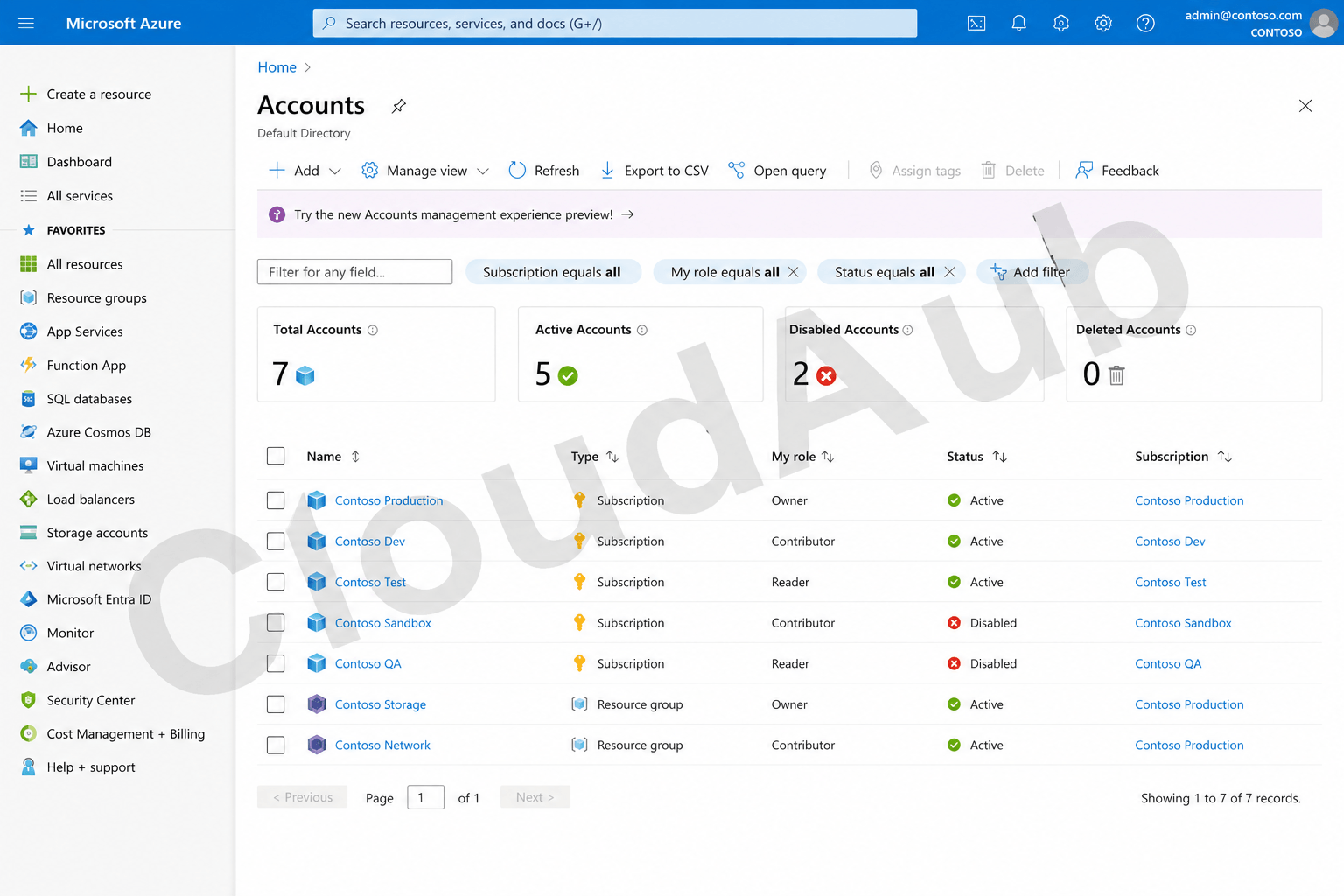Check the Contoso Dev row checkbox
1344x896 pixels.
click(276, 542)
